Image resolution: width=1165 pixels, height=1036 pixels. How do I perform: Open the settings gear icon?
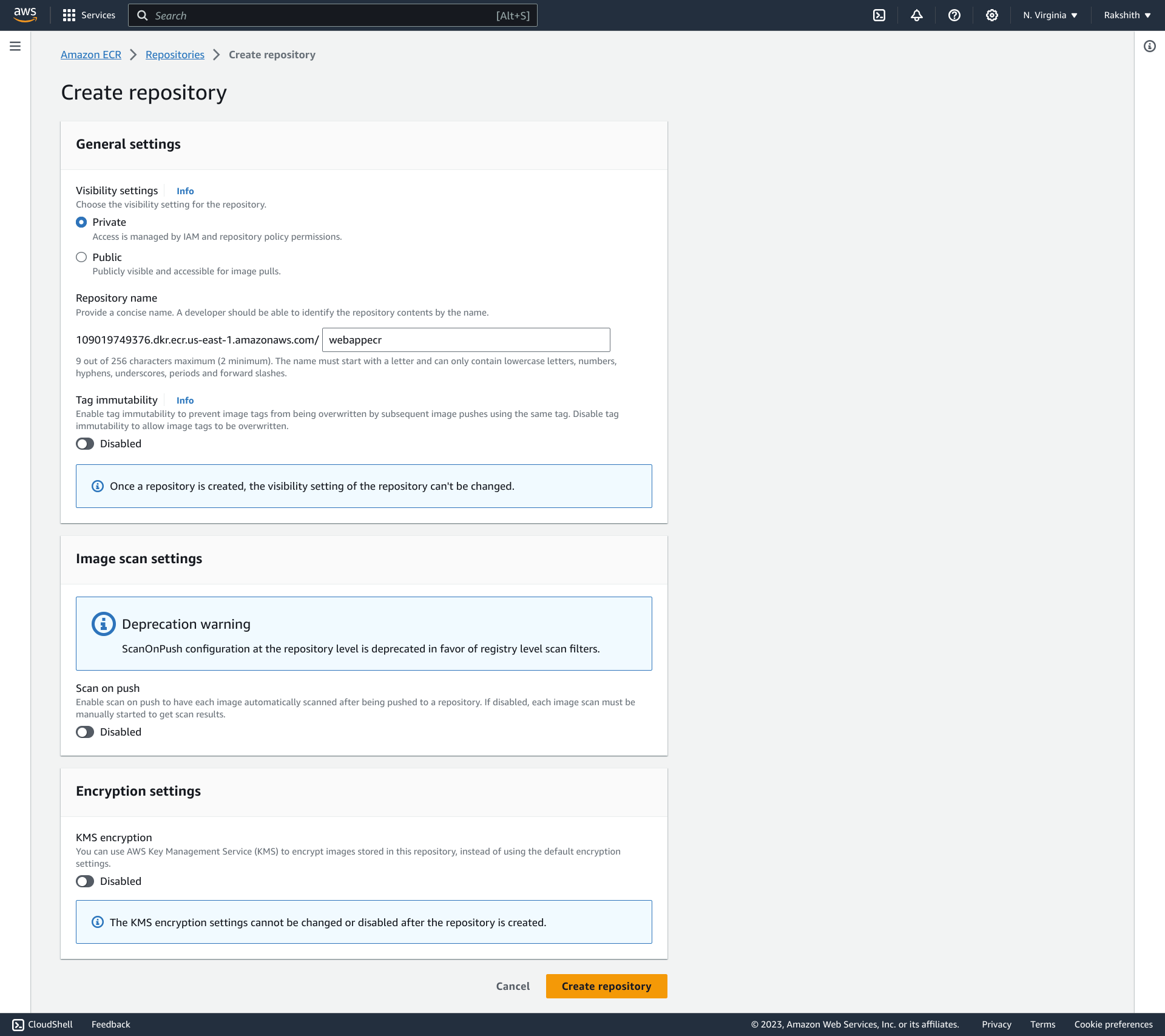pos(992,15)
